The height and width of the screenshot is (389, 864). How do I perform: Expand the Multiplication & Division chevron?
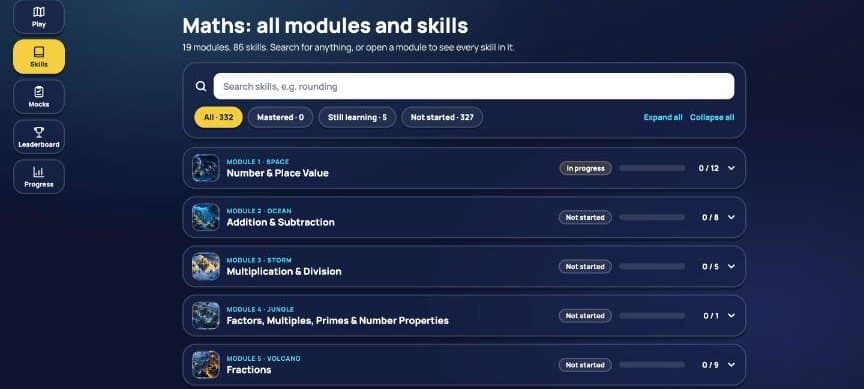pos(731,266)
